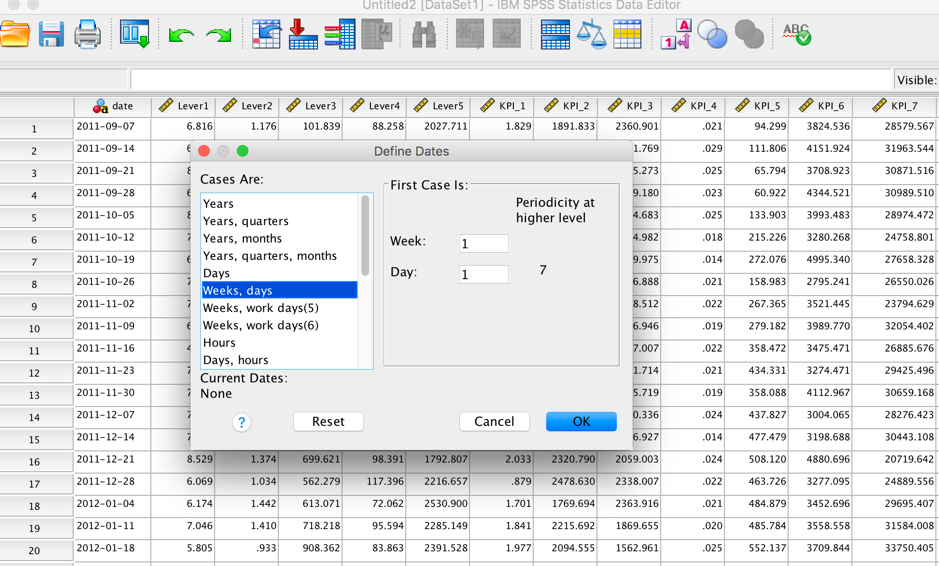Click the Insert variable icon
This screenshot has height=566, width=939.
(507, 34)
